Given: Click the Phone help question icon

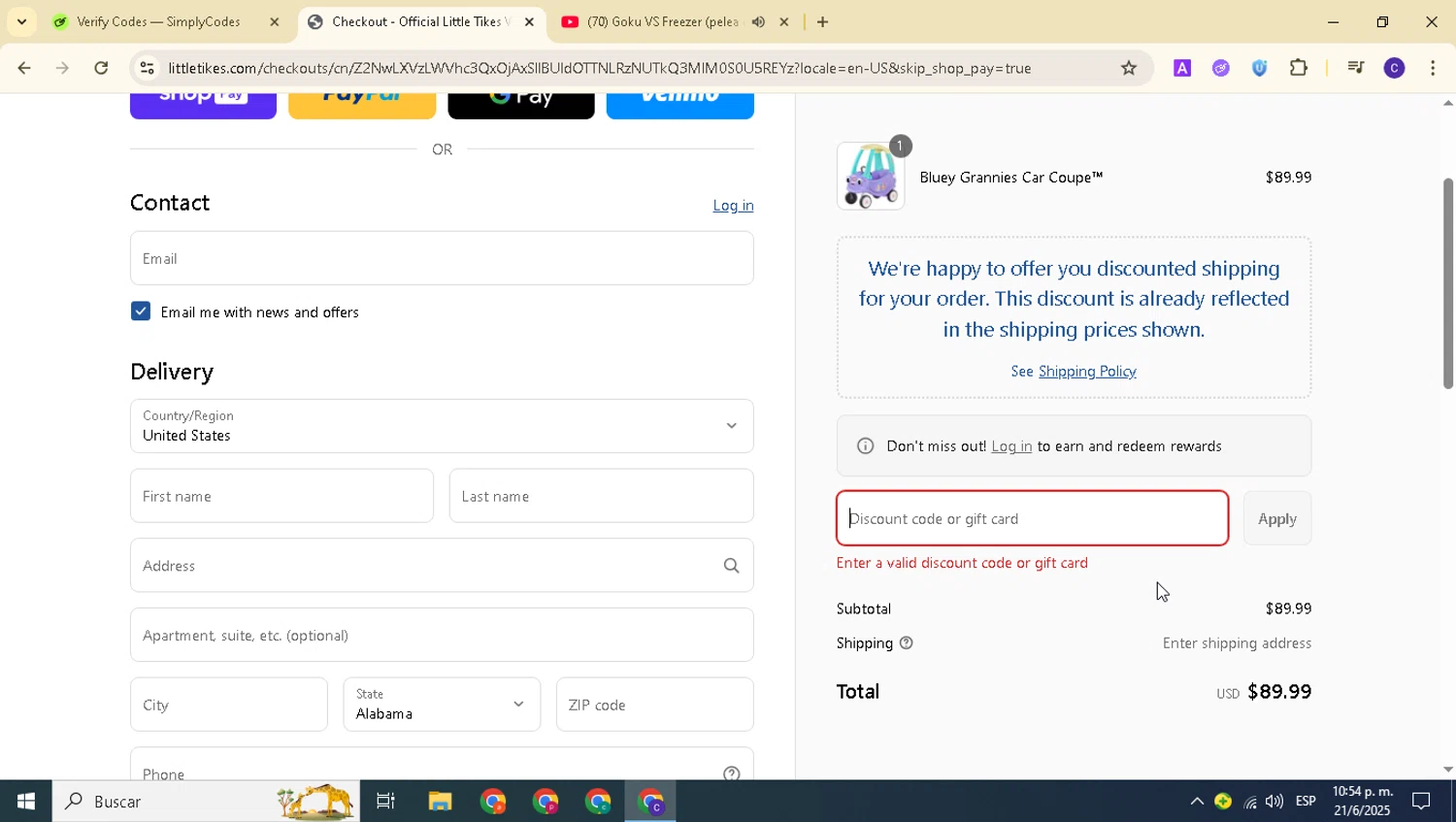Looking at the screenshot, I should pos(731,773).
